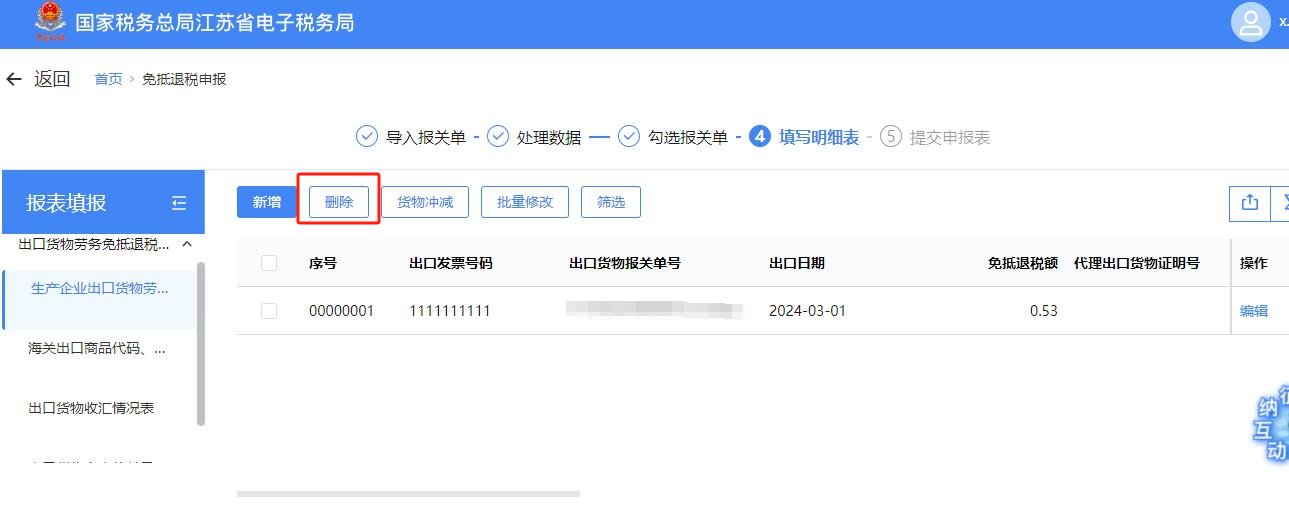Collapse the 报表填报 sidebar via menu icon
1289x511 pixels.
pos(179,203)
